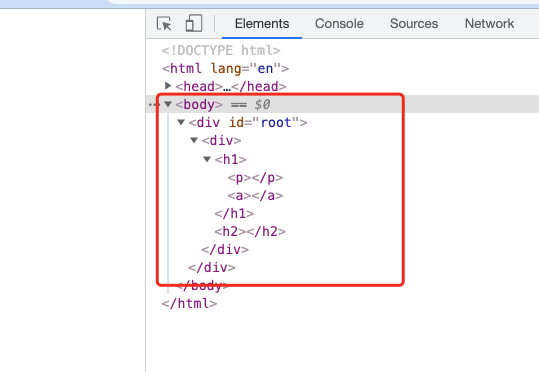Select the empty p element
Screen dimensions: 539x372
(x=255, y=178)
